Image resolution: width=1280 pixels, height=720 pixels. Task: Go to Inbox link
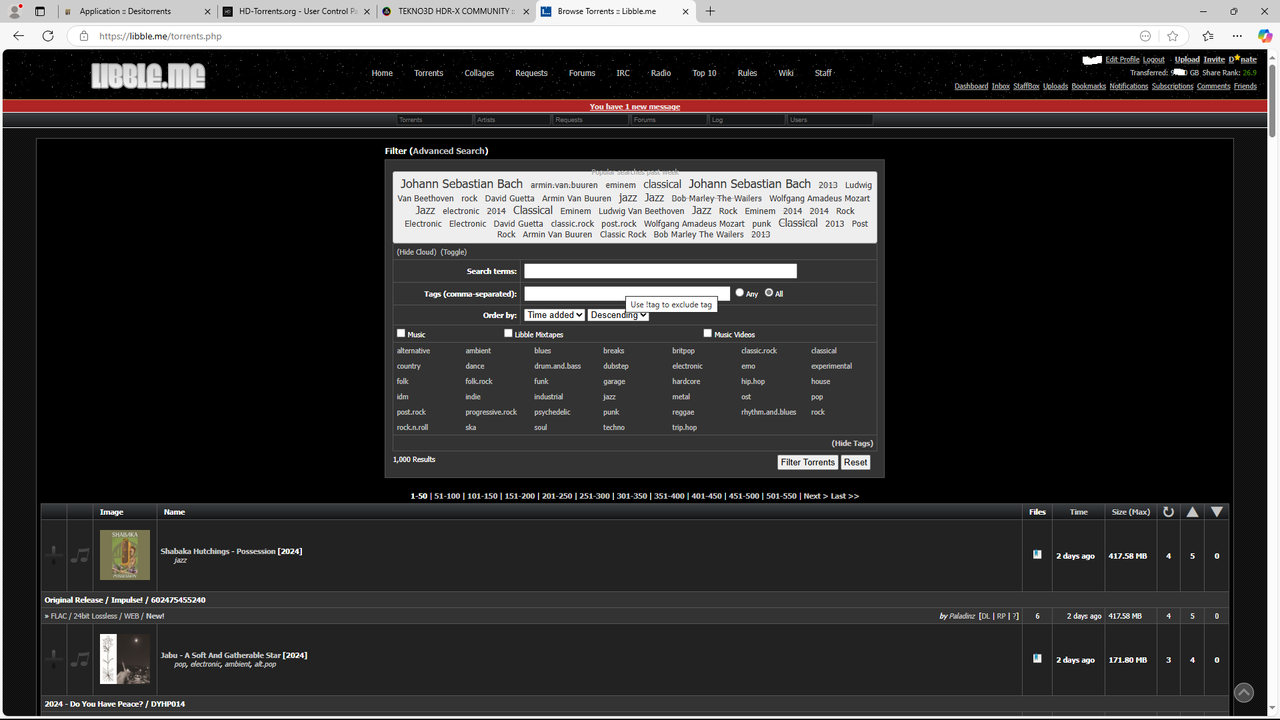1001,86
